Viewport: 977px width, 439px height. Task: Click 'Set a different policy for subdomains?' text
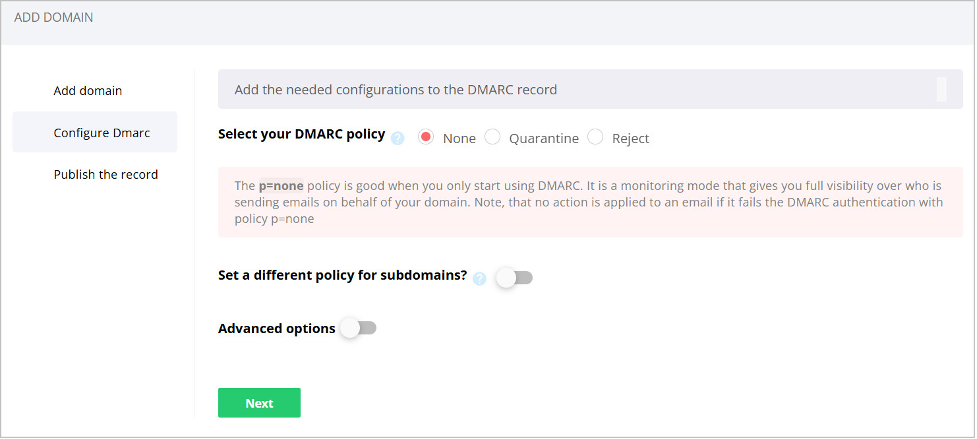[x=342, y=275]
